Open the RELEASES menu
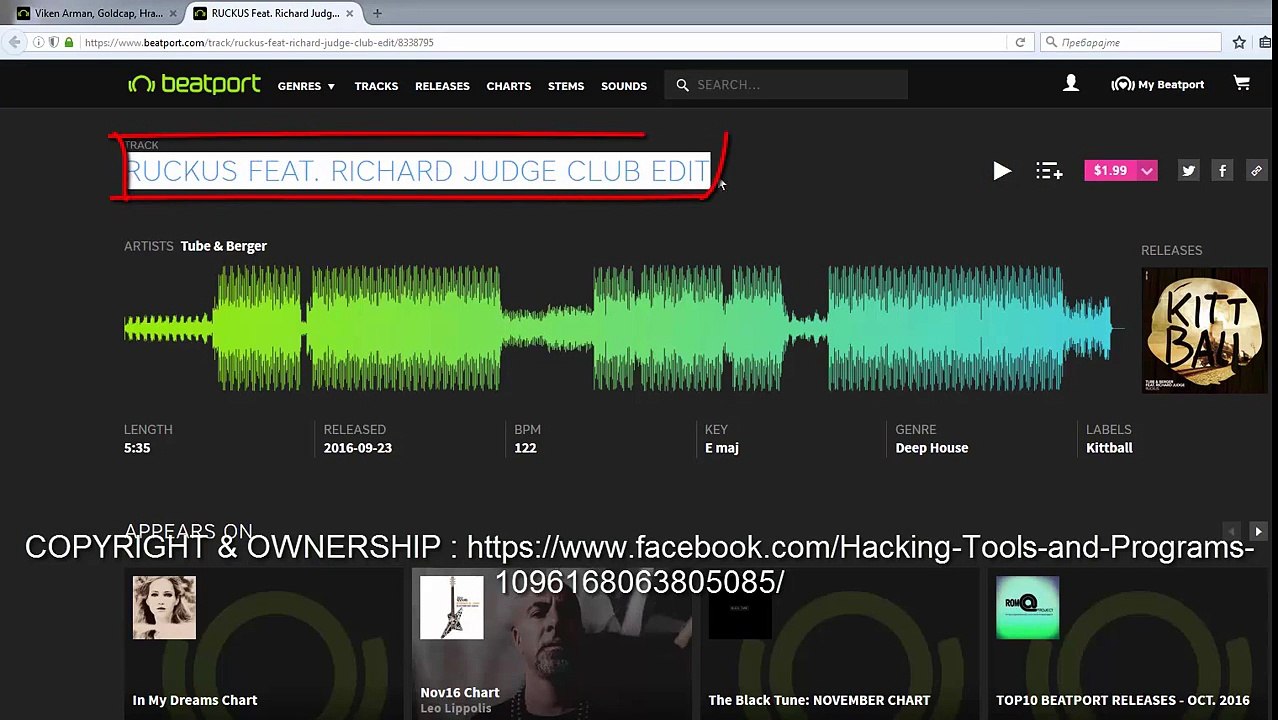 [x=442, y=86]
